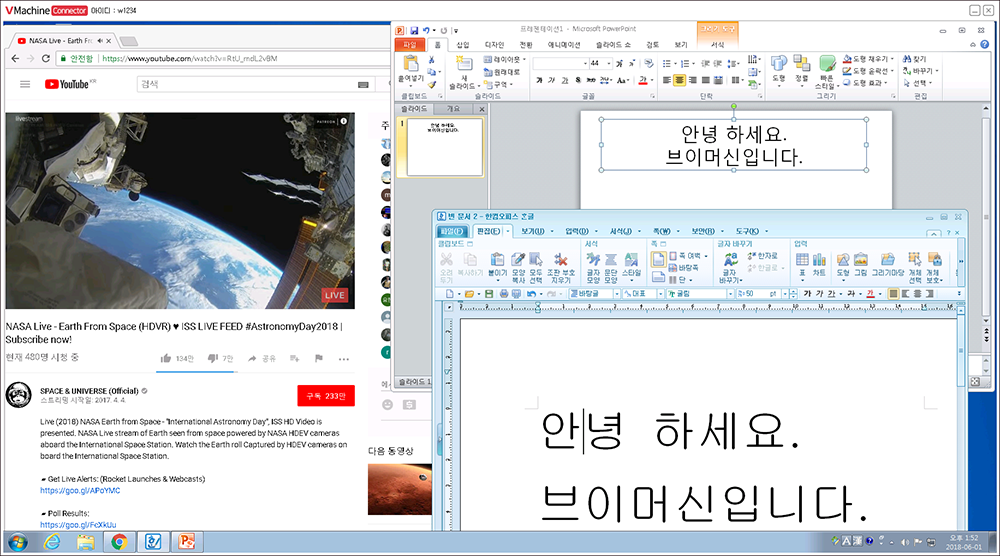Open https://goo.gl/APoYMC link in description

coord(80,491)
